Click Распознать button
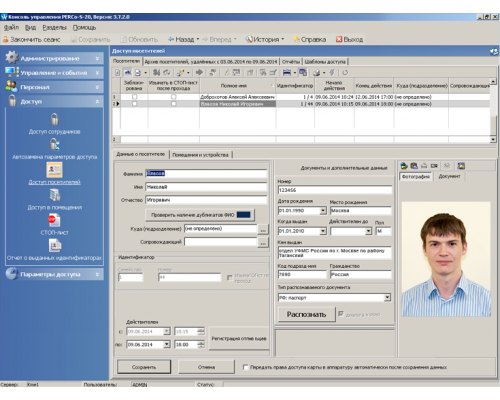500x400 pixels. pyautogui.click(x=306, y=314)
